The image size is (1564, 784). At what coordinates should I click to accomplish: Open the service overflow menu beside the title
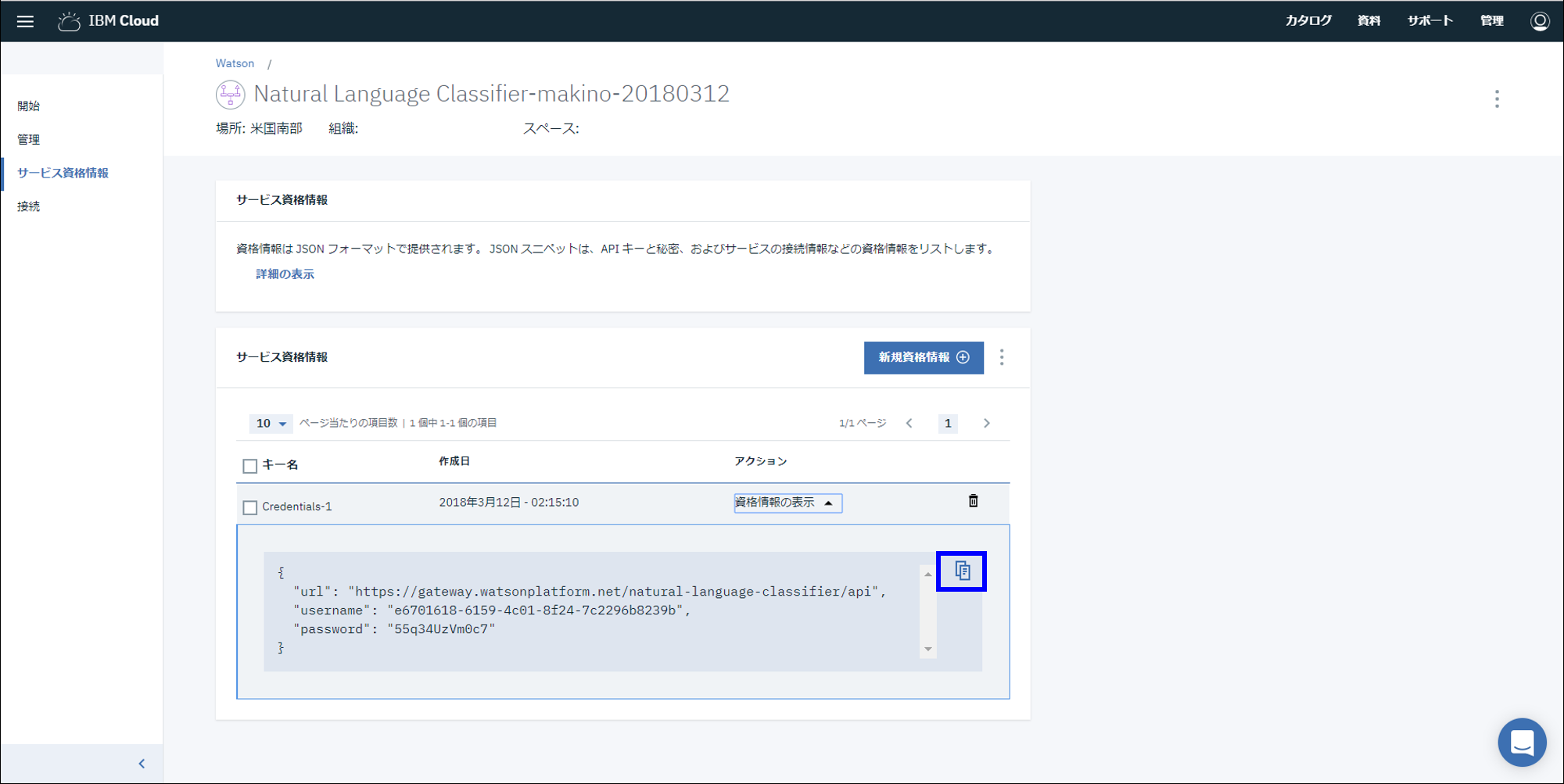pyautogui.click(x=1497, y=98)
